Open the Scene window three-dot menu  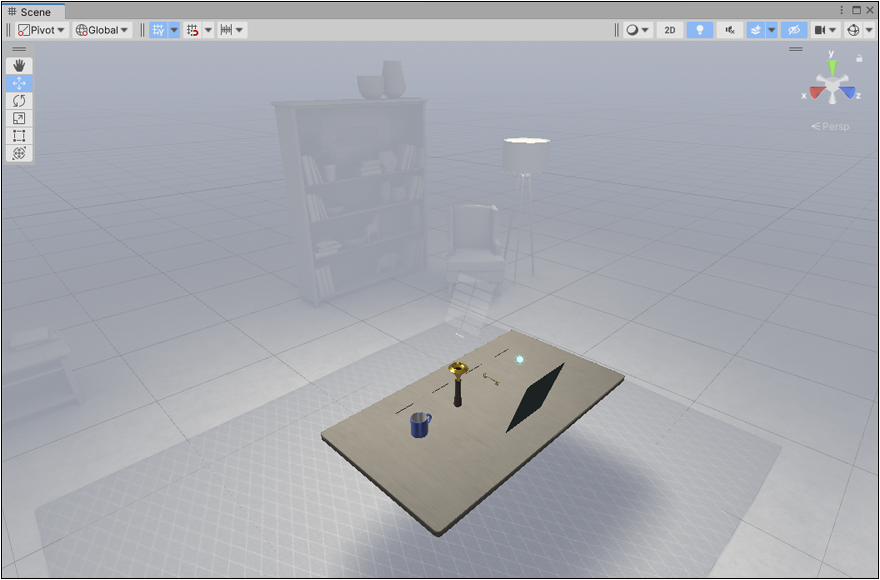pos(841,10)
